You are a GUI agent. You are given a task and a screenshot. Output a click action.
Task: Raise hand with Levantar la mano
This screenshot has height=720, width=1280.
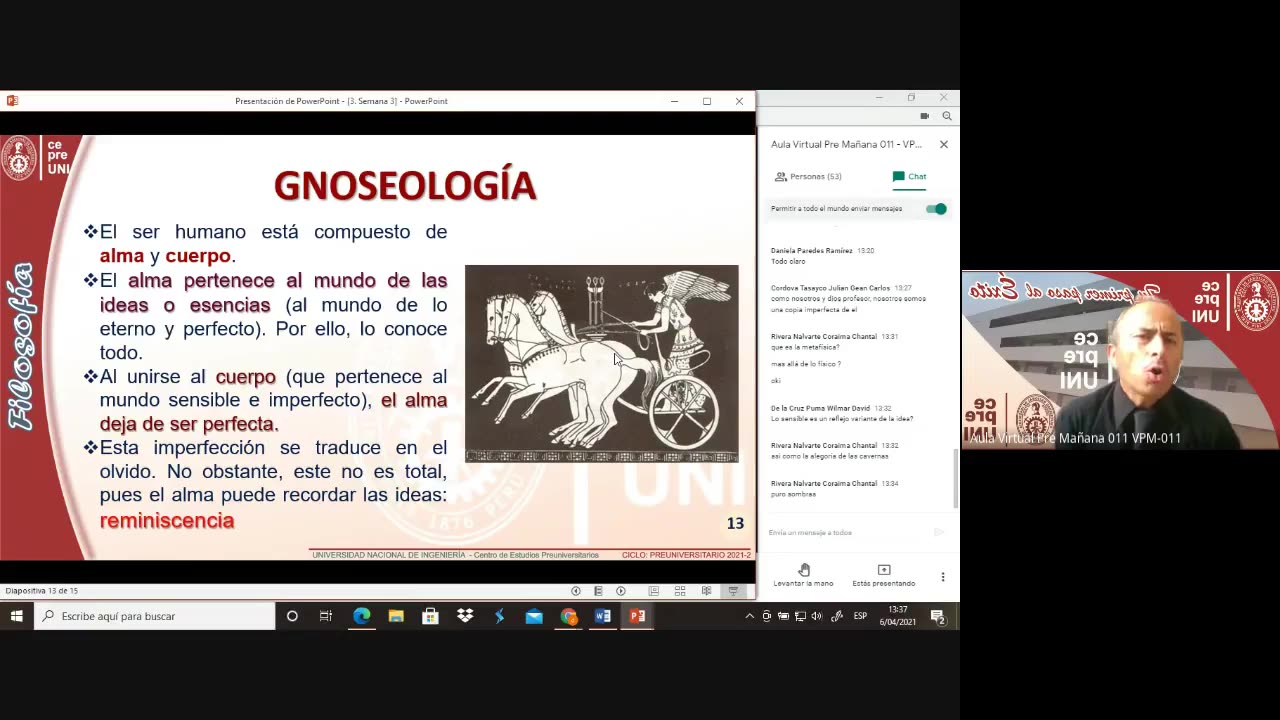[x=803, y=575]
